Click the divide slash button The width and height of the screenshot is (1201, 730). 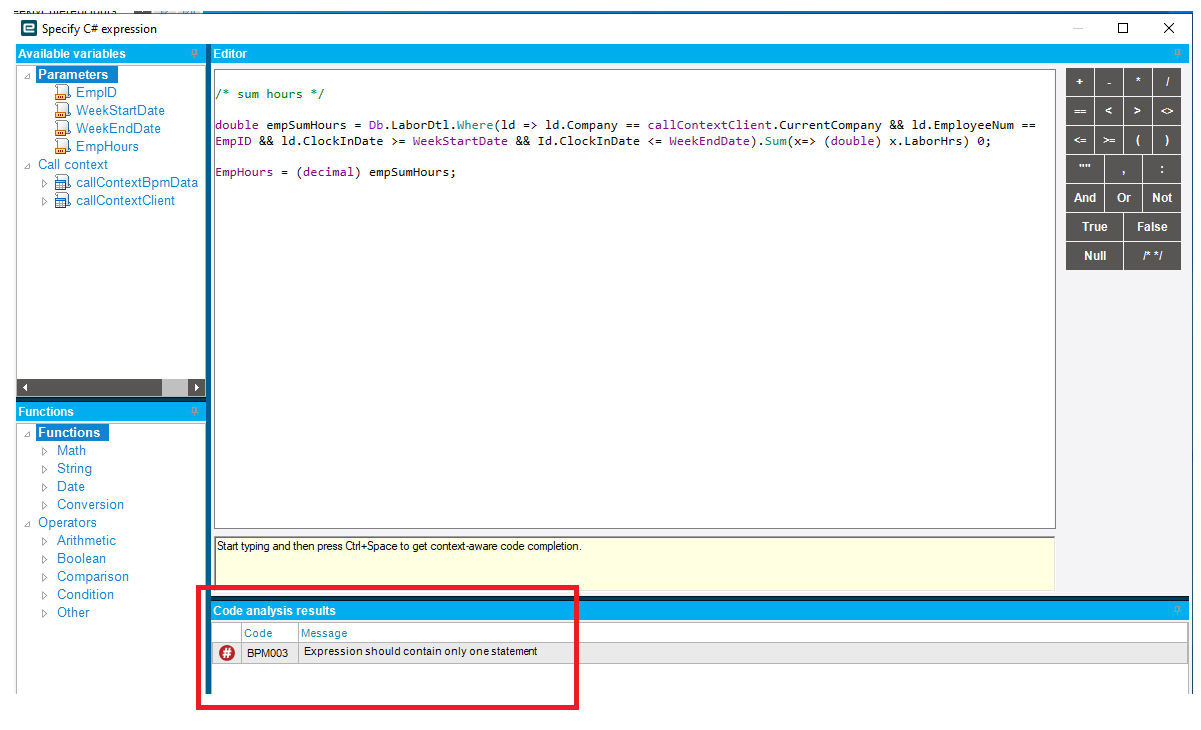point(1167,82)
